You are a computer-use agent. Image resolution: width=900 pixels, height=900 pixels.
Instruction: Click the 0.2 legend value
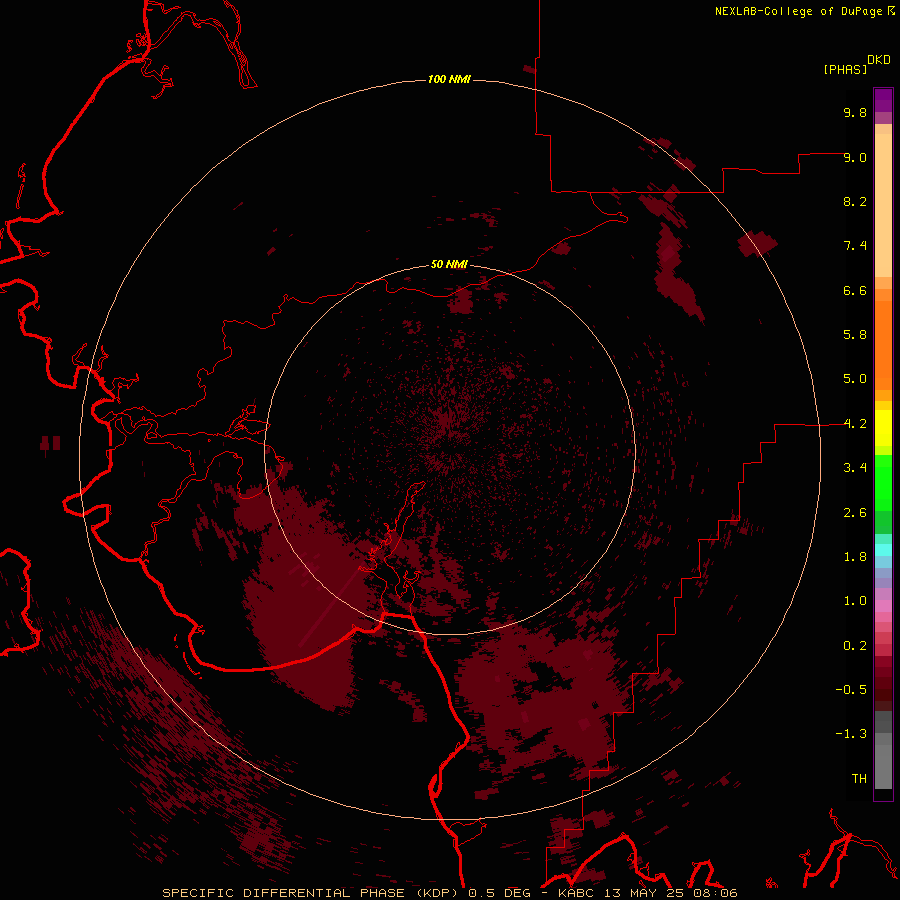pos(855,646)
